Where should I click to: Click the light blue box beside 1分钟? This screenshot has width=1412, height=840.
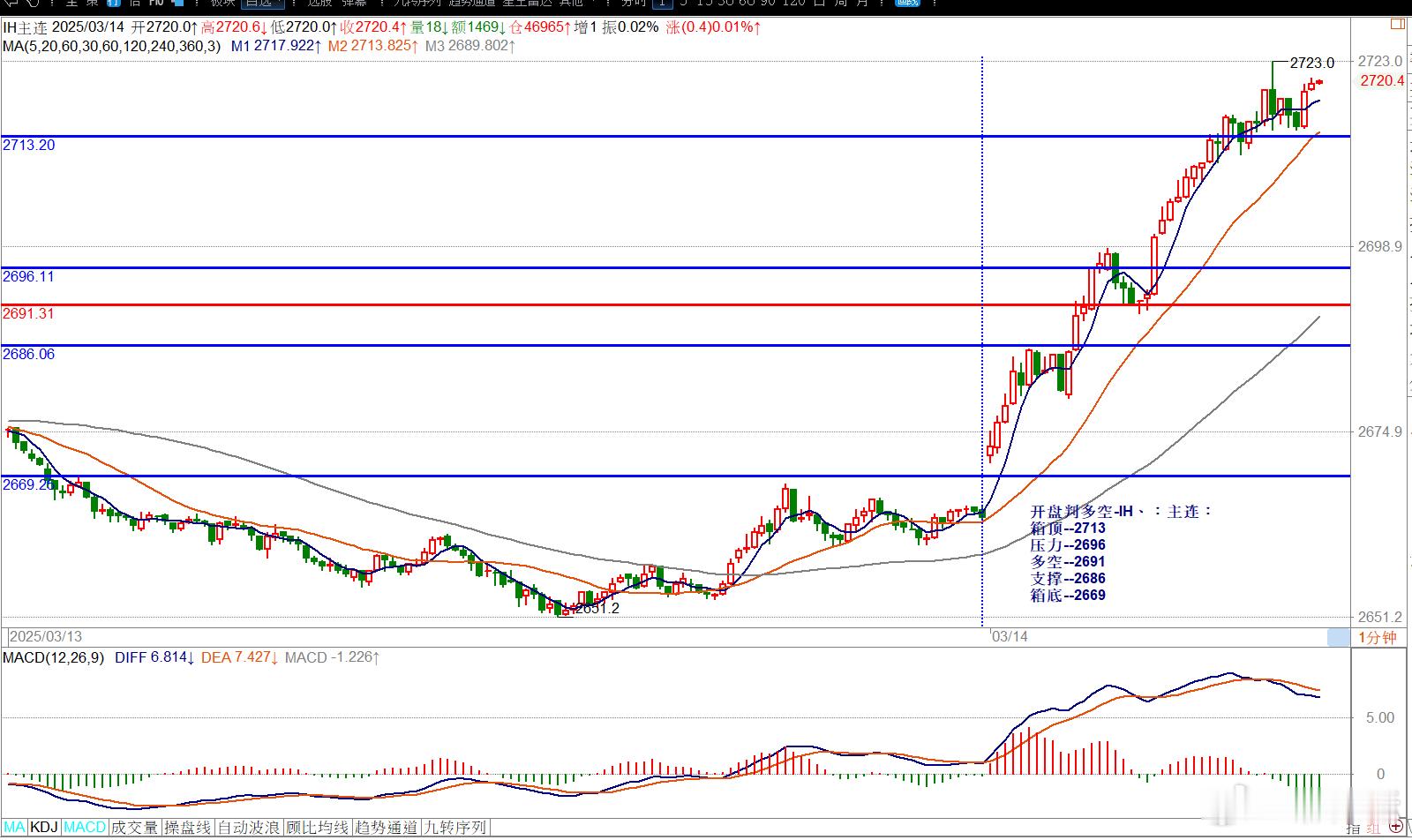(x=1339, y=637)
